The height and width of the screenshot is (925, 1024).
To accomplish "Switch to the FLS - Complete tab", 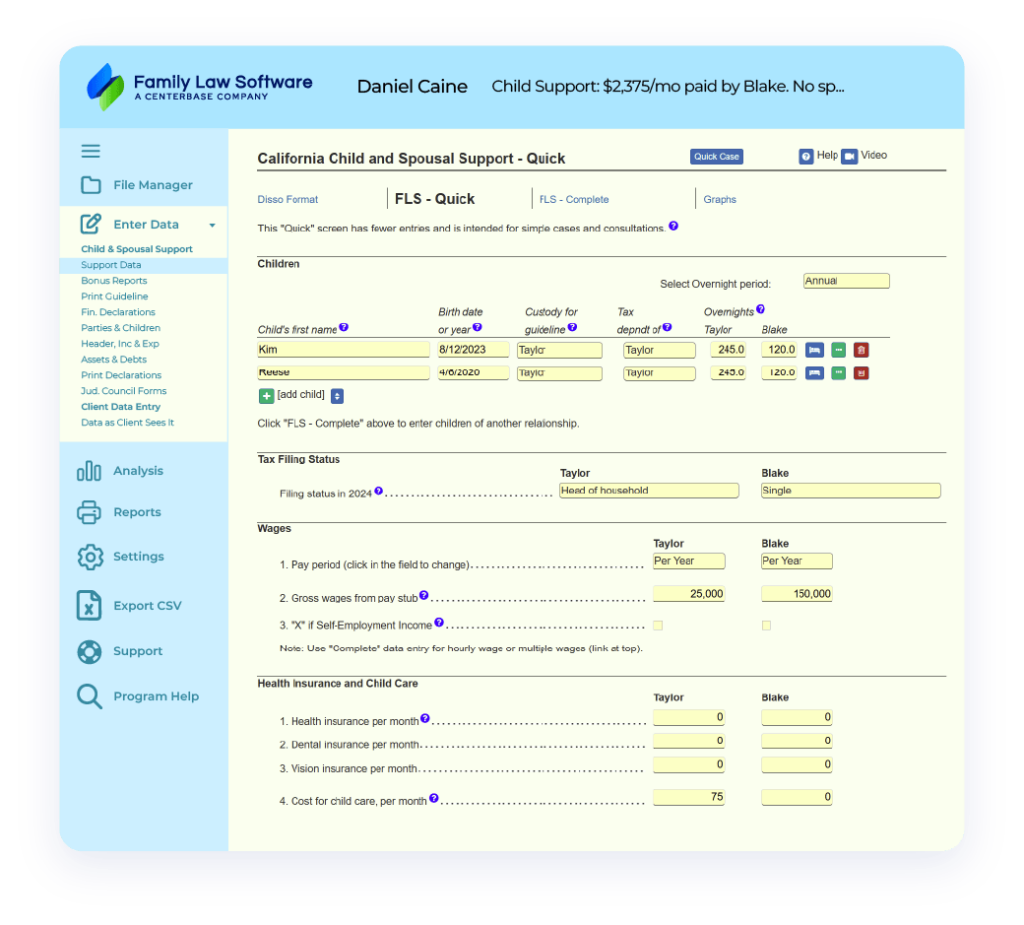I will (x=573, y=199).
